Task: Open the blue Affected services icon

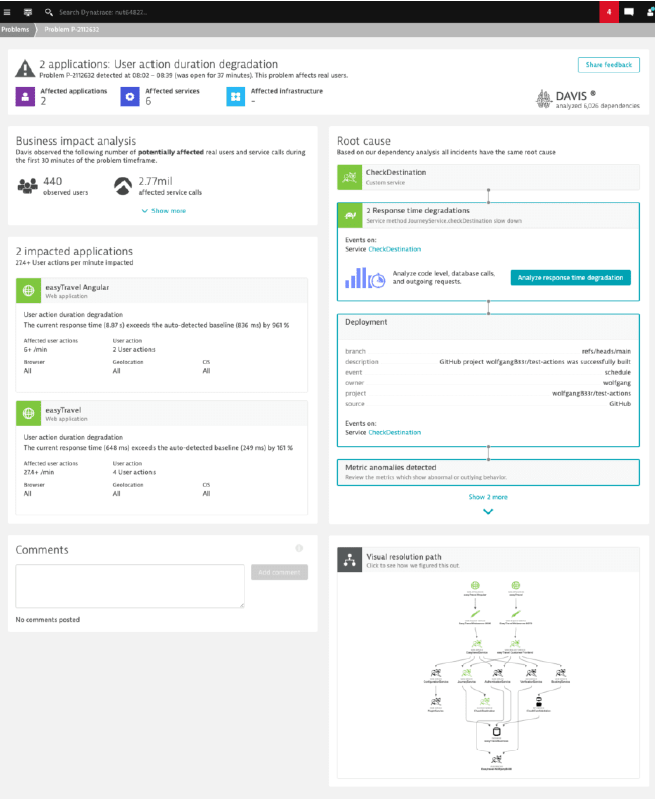Action: coord(130,96)
